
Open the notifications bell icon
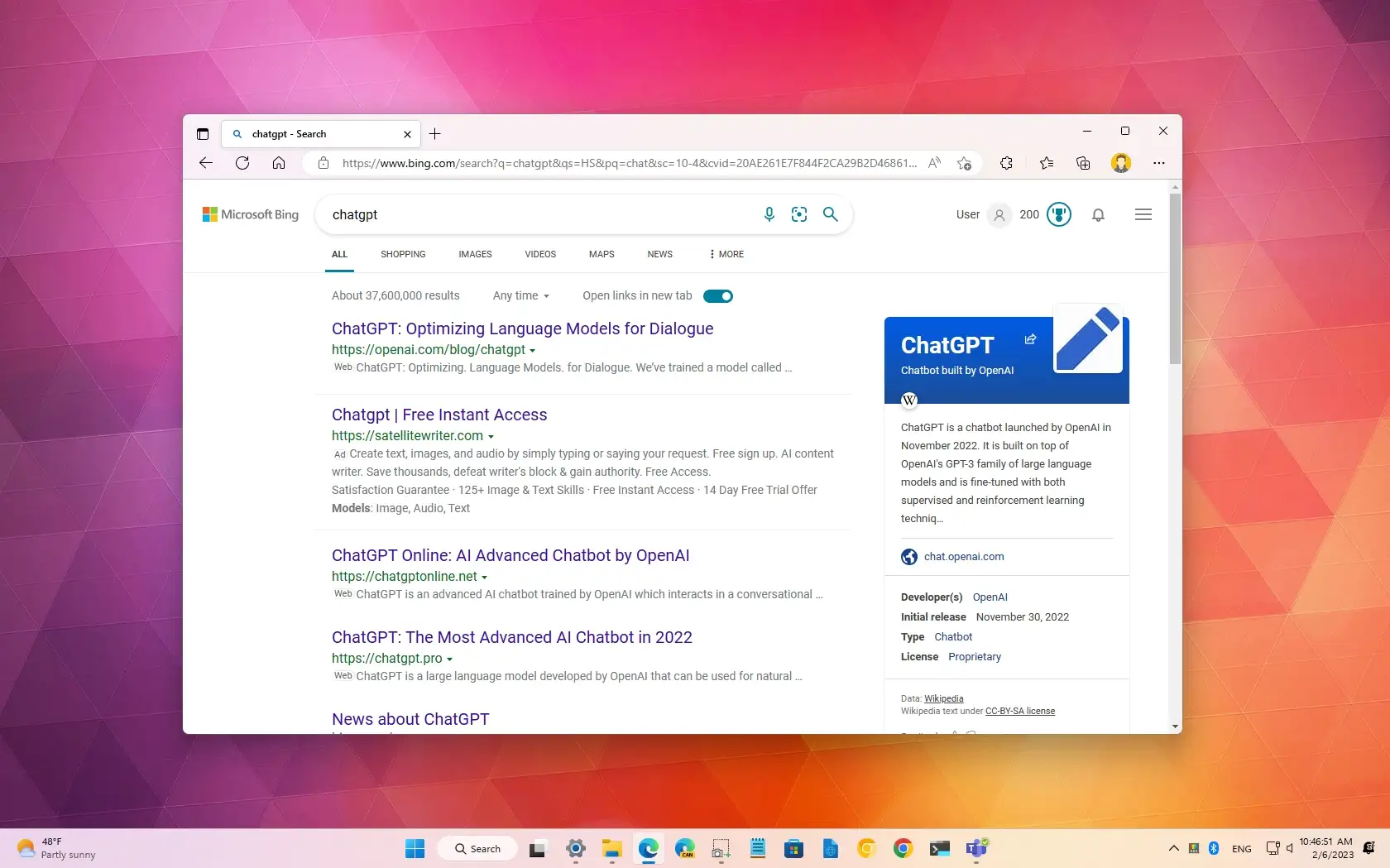pos(1098,215)
